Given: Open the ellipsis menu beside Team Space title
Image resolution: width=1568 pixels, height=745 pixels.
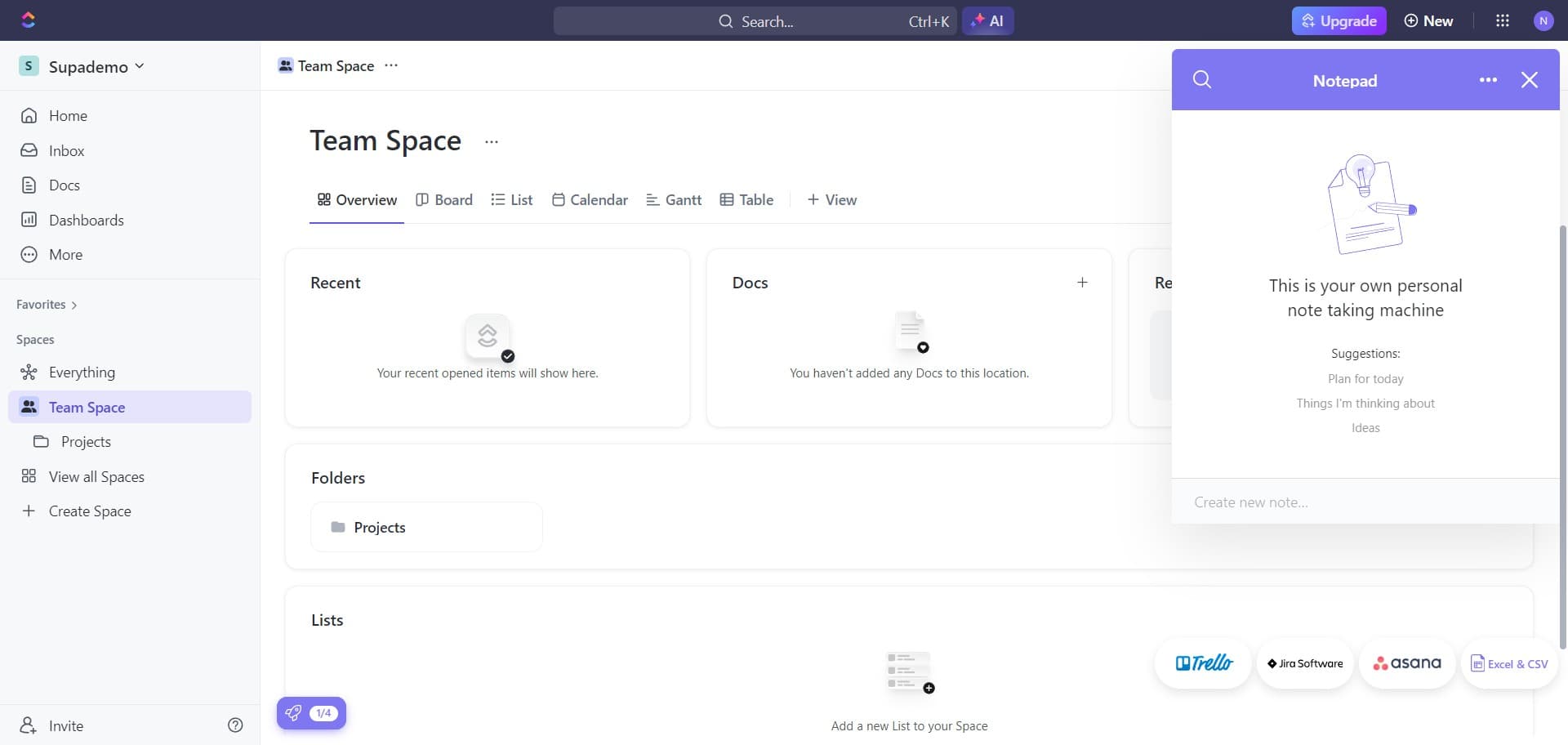Looking at the screenshot, I should click(491, 142).
